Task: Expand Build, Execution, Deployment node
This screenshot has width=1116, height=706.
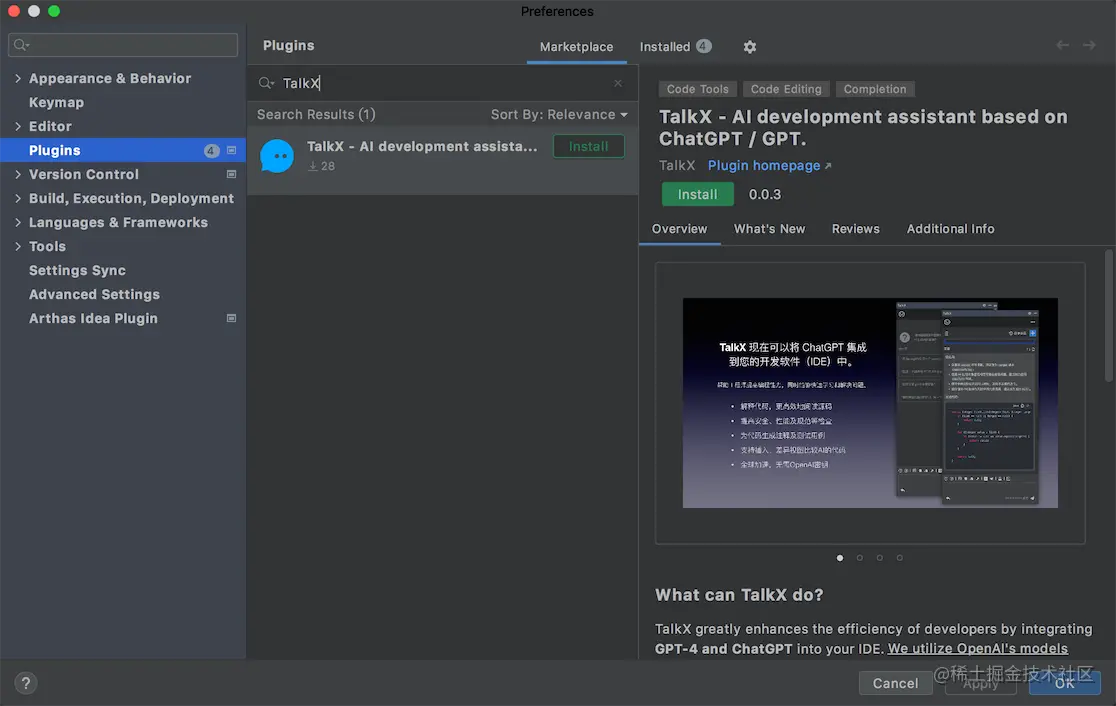Action: tap(18, 199)
